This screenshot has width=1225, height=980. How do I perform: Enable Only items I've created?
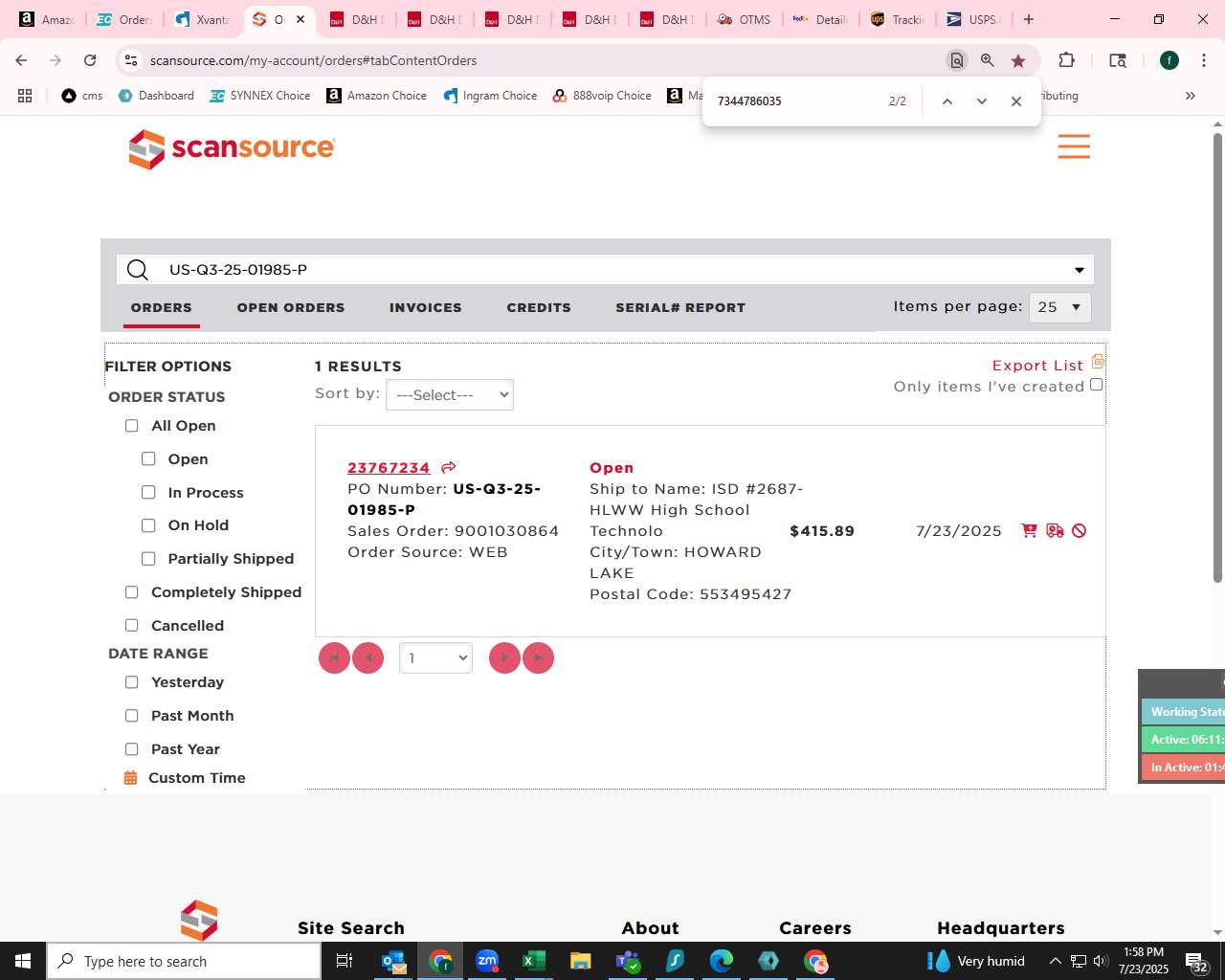pos(1097,385)
